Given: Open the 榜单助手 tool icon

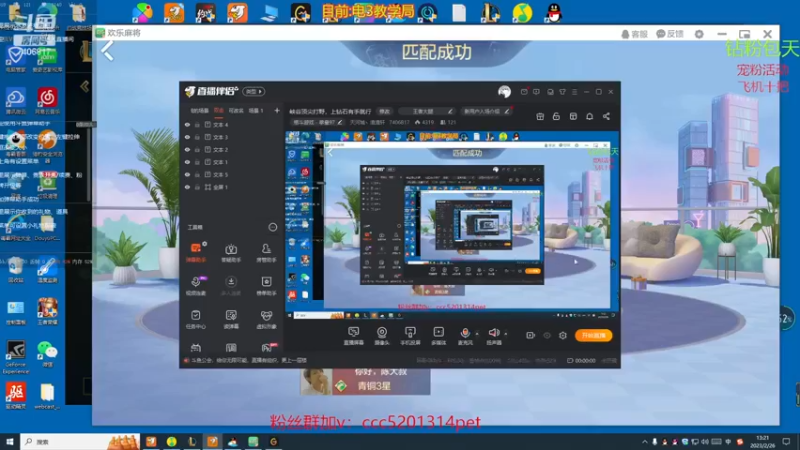Looking at the screenshot, I should click(266, 286).
